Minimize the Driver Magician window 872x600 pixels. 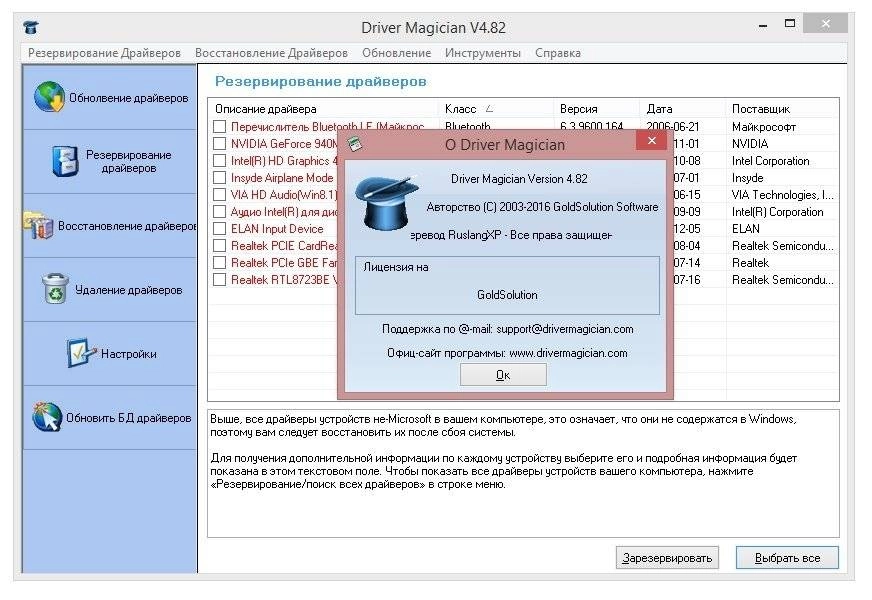click(763, 25)
